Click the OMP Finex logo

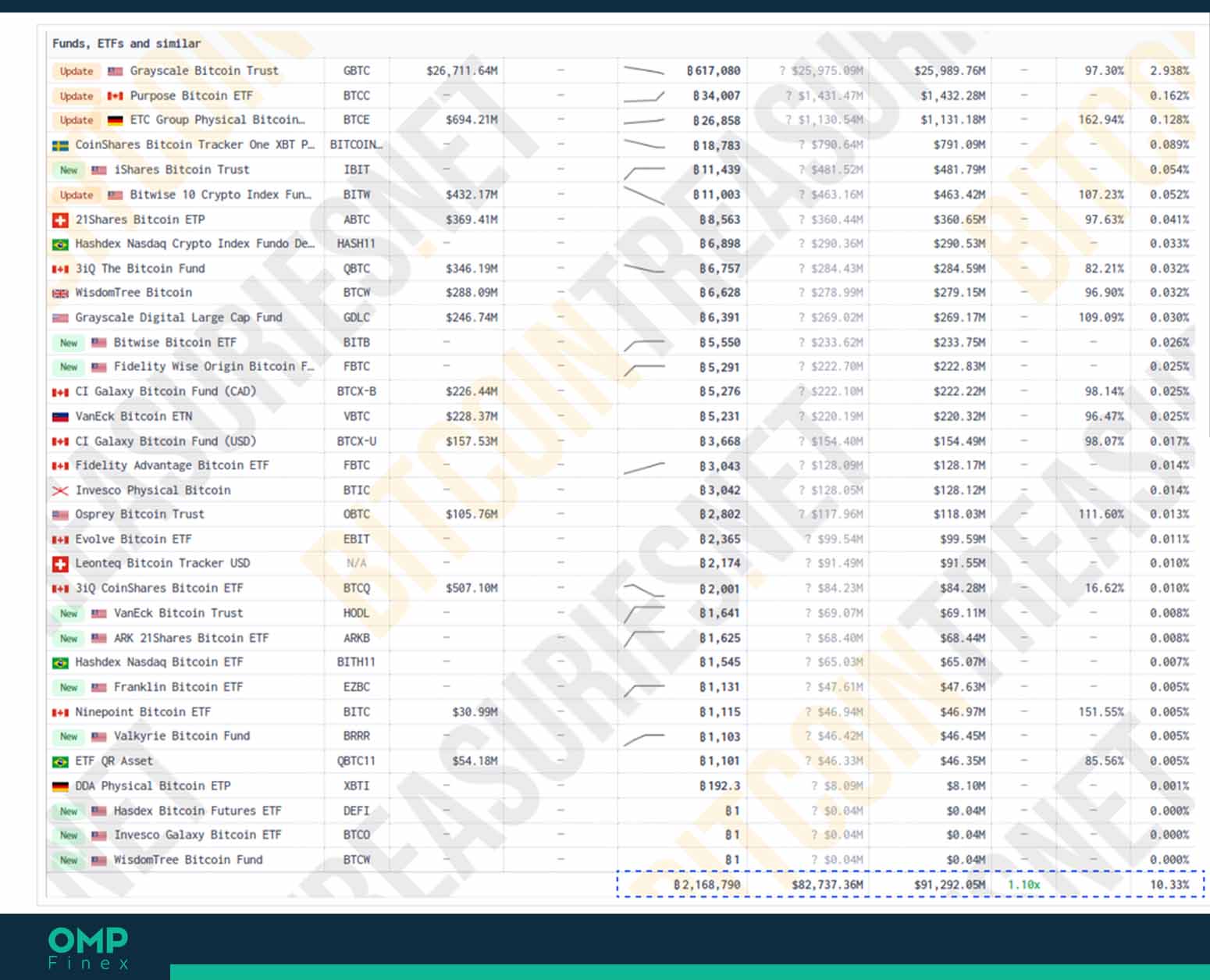pyautogui.click(x=88, y=948)
